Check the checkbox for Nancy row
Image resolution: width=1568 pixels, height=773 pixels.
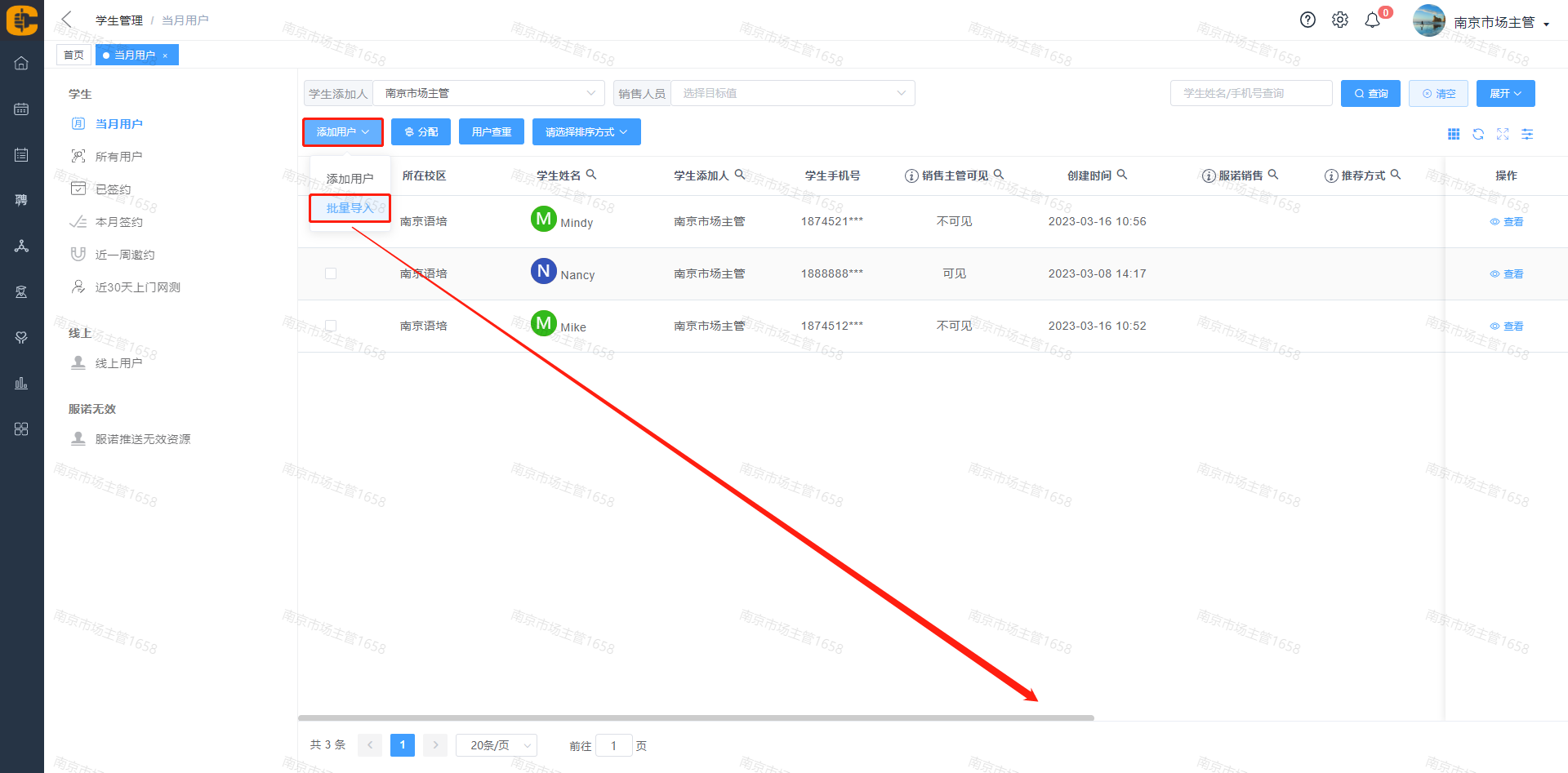pos(331,273)
